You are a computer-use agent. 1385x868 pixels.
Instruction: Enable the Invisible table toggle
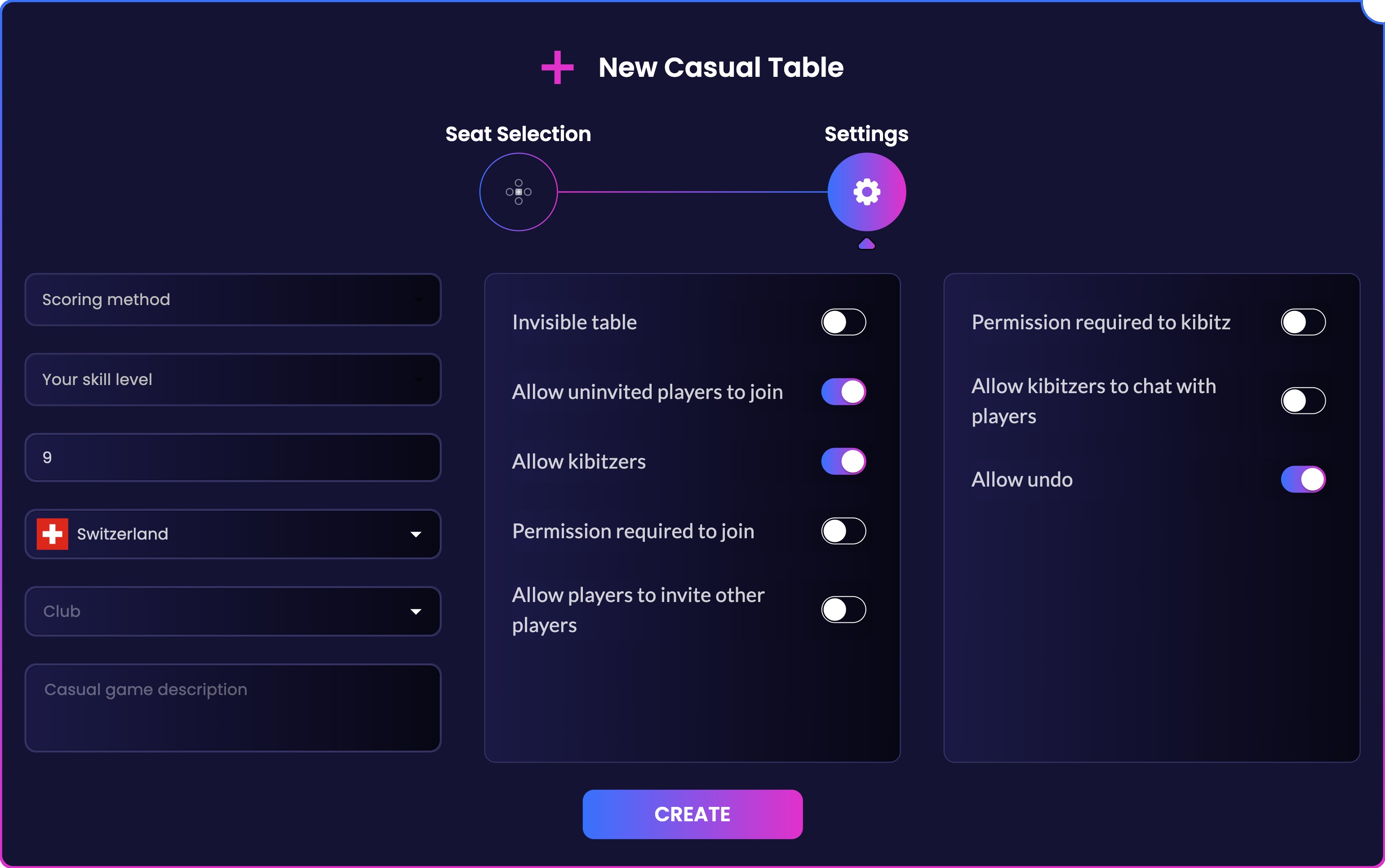(843, 322)
